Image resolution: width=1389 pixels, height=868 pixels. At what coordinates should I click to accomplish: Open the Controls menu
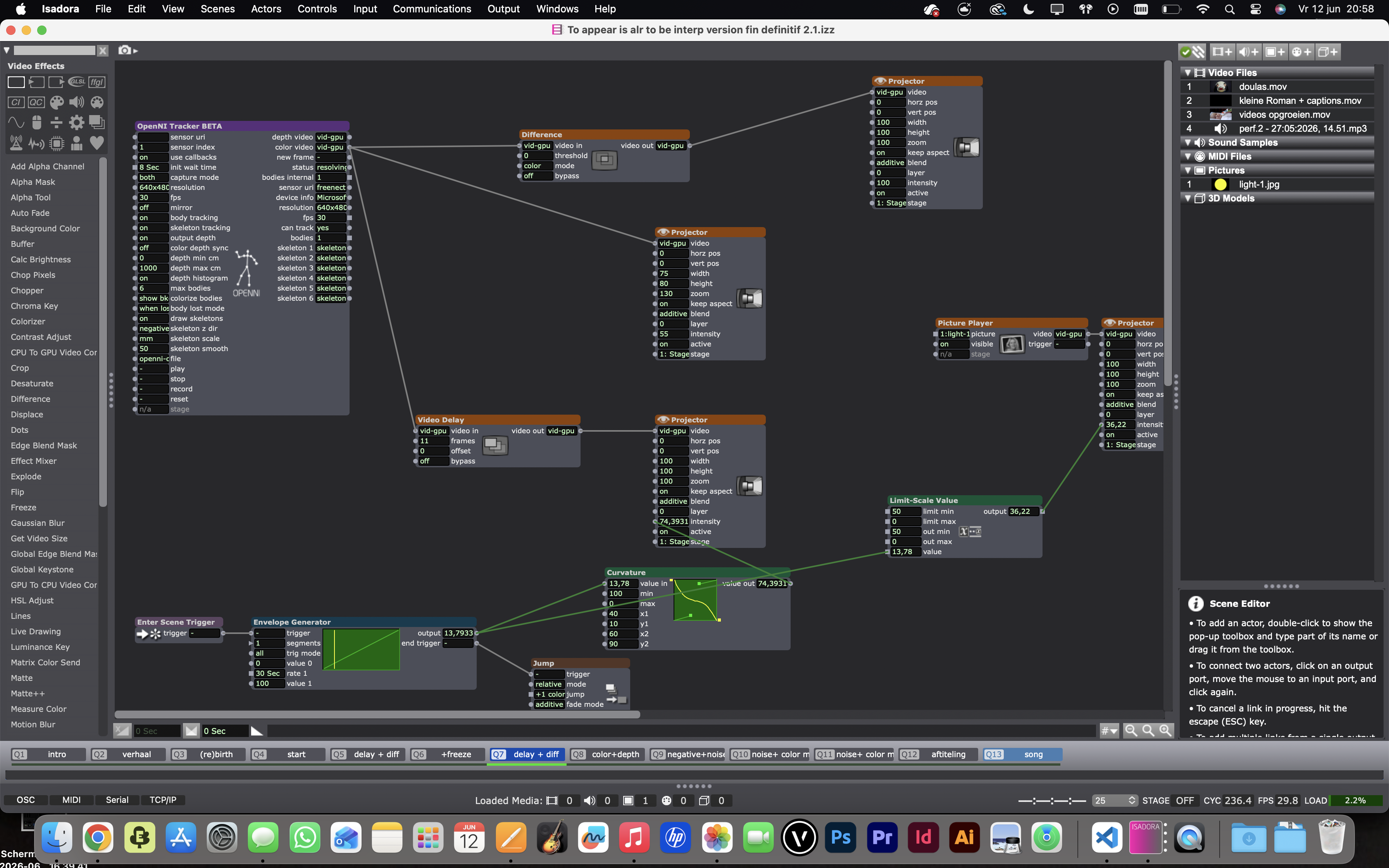pyautogui.click(x=317, y=9)
